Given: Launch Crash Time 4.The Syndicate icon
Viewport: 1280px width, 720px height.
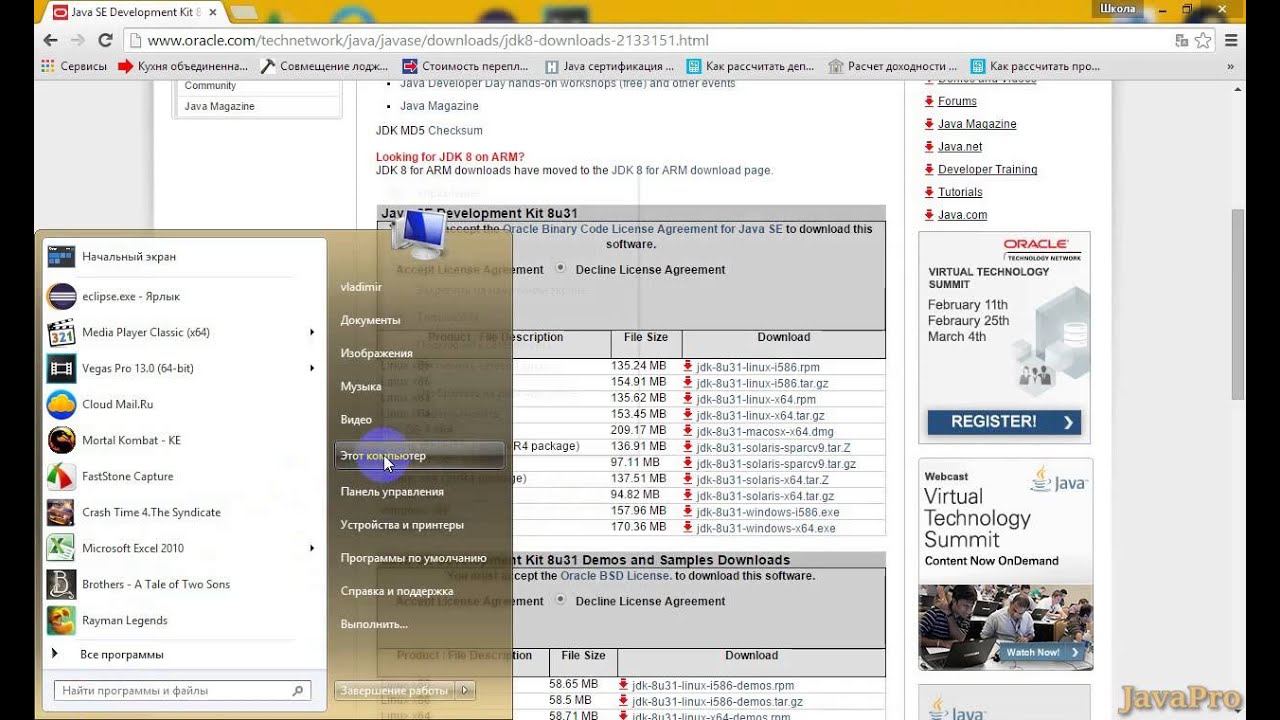Looking at the screenshot, I should click(x=61, y=512).
